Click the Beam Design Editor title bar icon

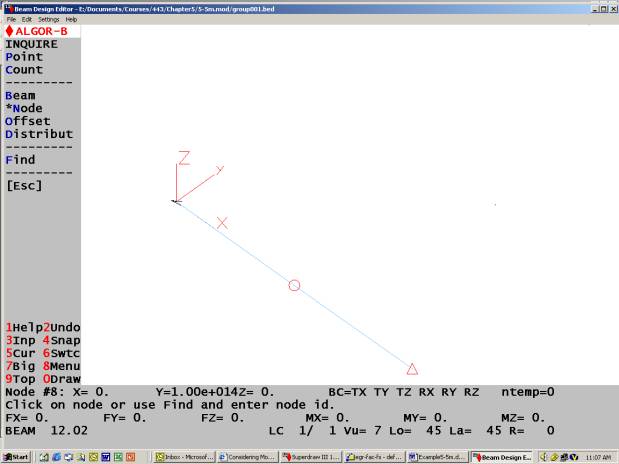coord(8,8)
